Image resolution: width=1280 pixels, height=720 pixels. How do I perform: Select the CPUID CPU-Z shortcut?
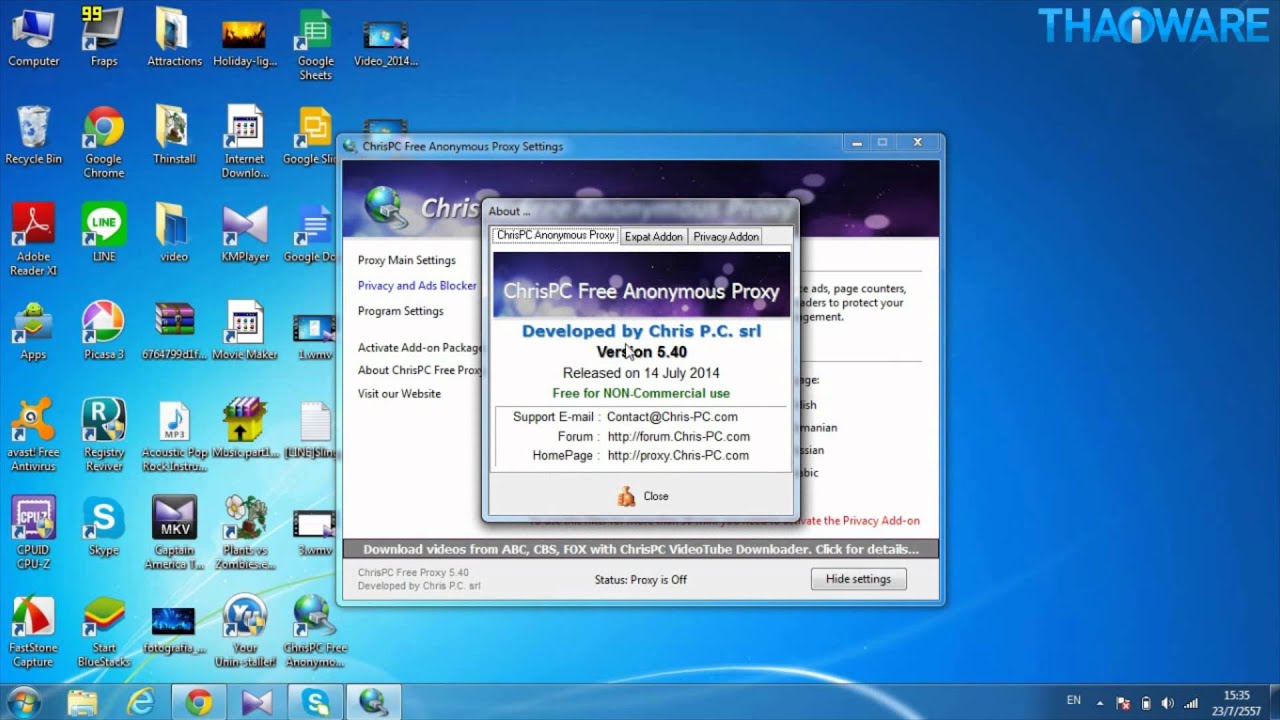pyautogui.click(x=33, y=534)
